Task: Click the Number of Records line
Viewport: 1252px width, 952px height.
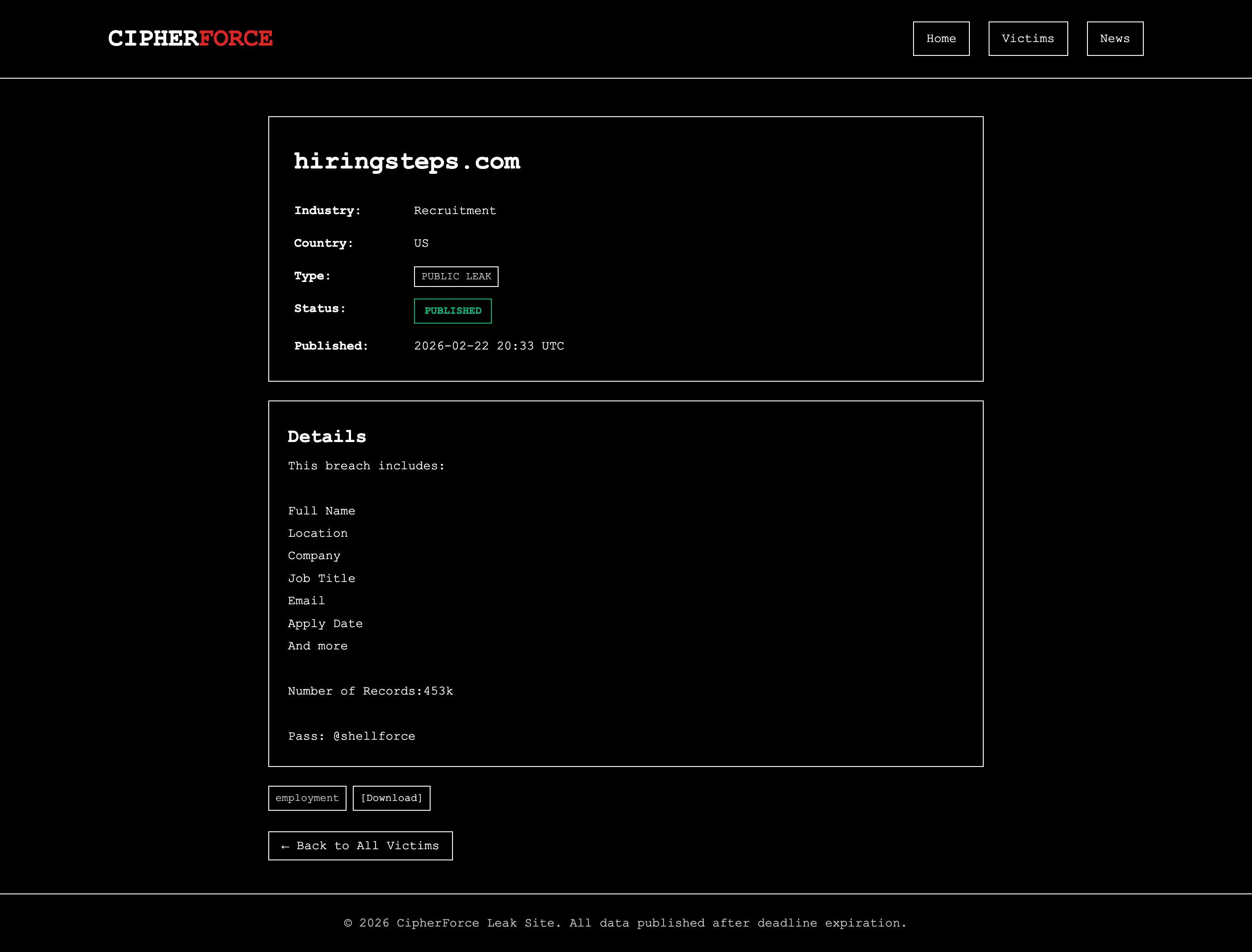Action: pyautogui.click(x=370, y=691)
